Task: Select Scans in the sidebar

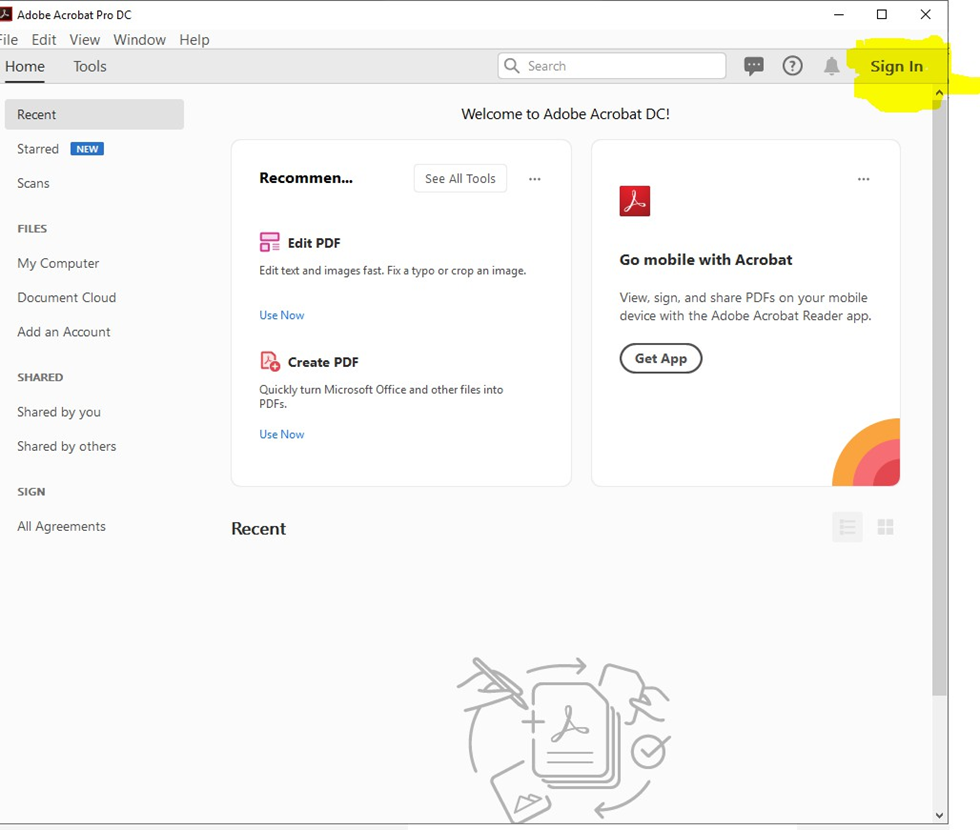Action: (33, 183)
